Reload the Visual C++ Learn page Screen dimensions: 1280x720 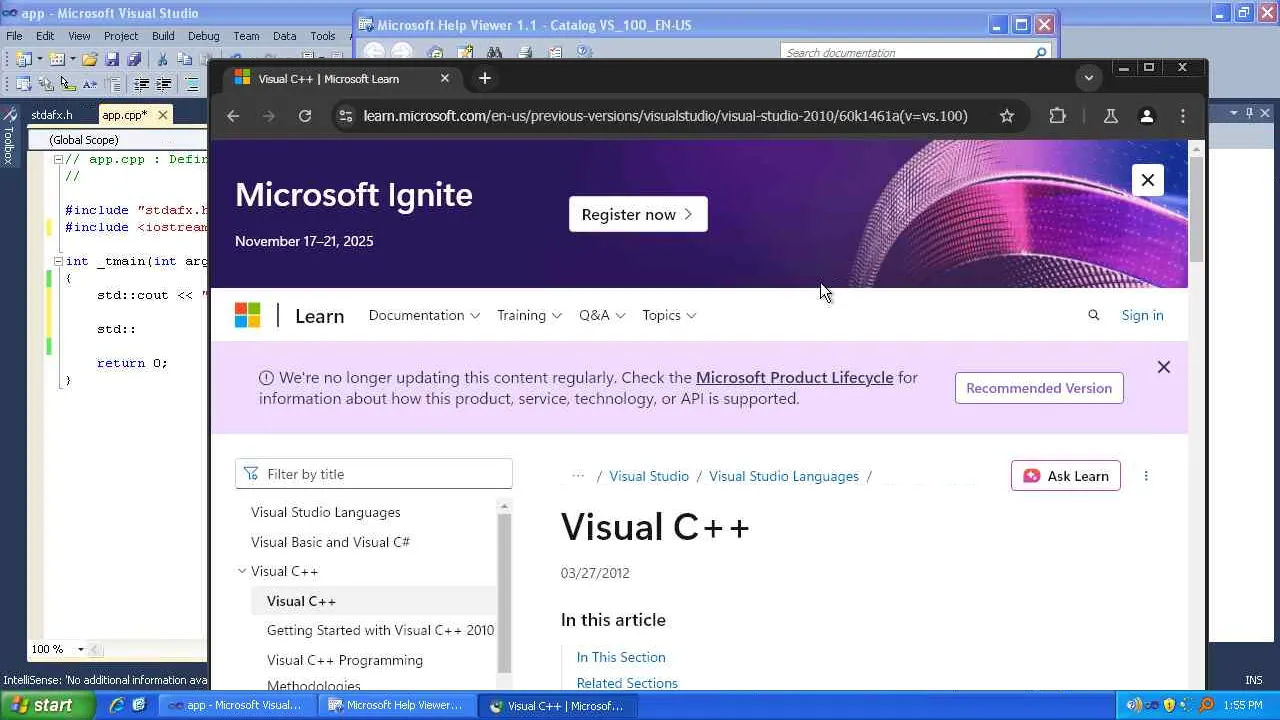[x=305, y=116]
